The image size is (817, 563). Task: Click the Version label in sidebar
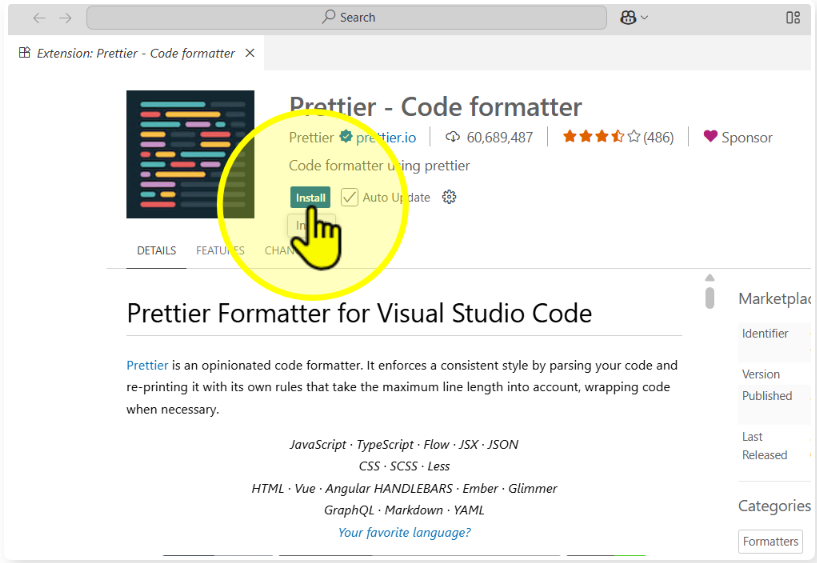tap(761, 374)
